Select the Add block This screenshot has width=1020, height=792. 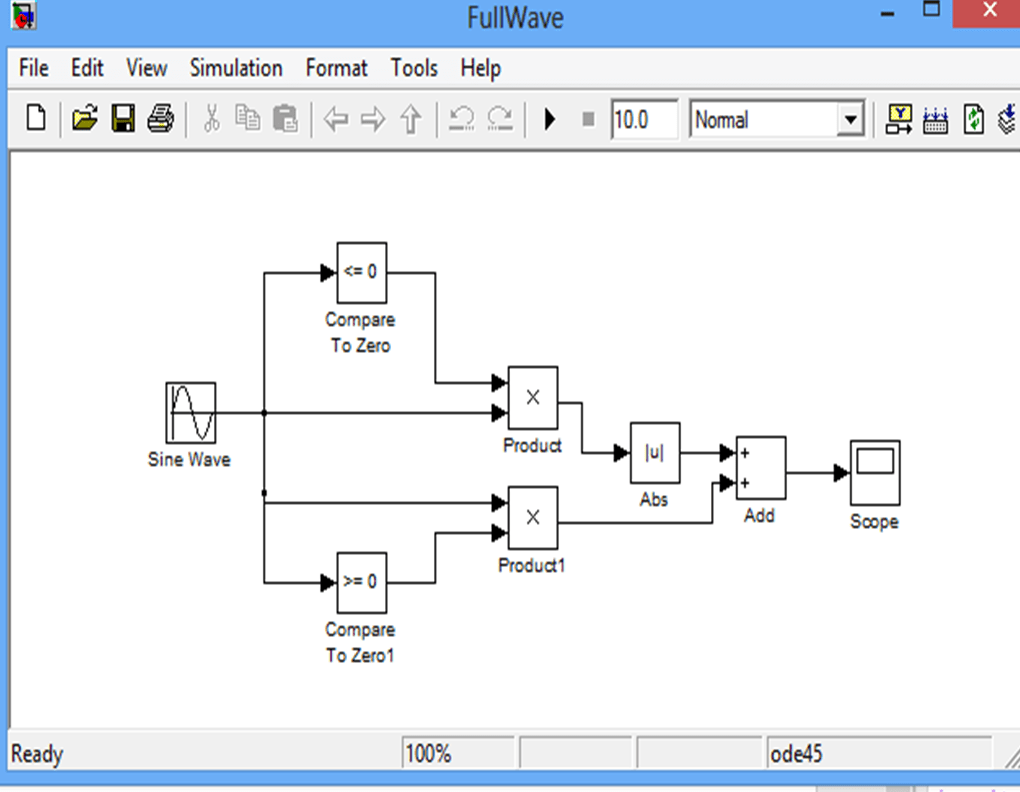click(760, 468)
